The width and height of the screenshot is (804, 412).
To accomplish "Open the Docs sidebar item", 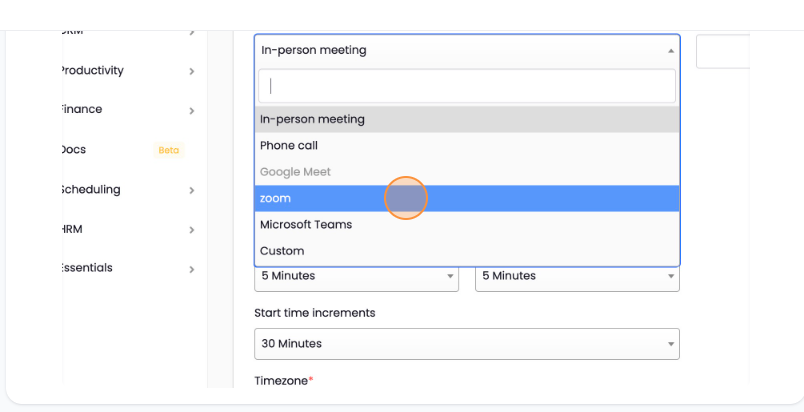I will 74,150.
